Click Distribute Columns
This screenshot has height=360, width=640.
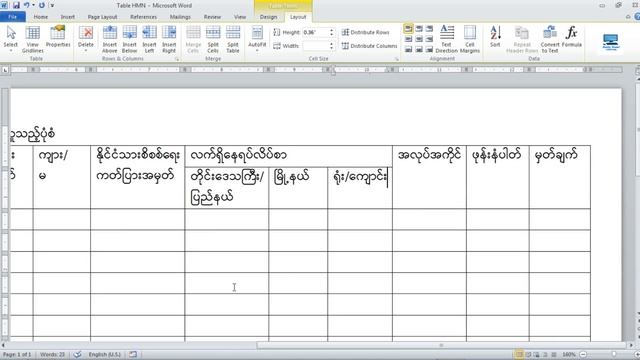369,46
